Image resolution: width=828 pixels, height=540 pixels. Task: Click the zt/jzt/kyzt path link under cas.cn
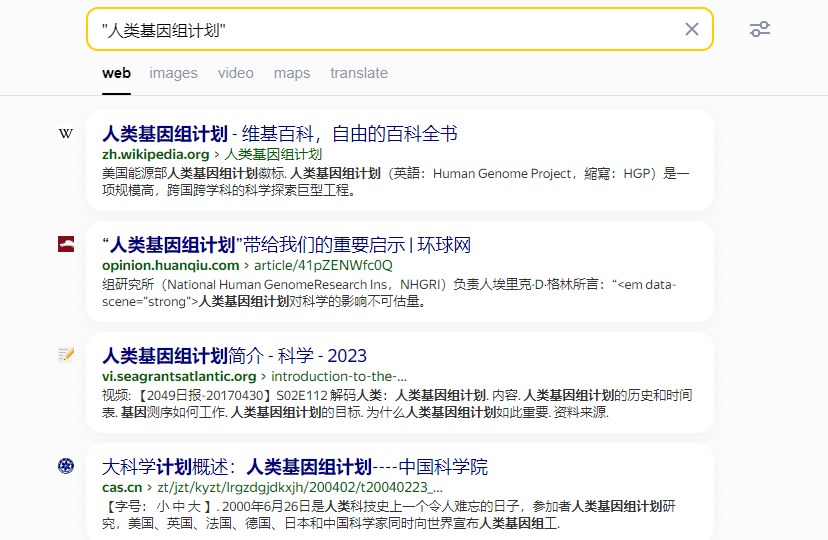coord(300,487)
